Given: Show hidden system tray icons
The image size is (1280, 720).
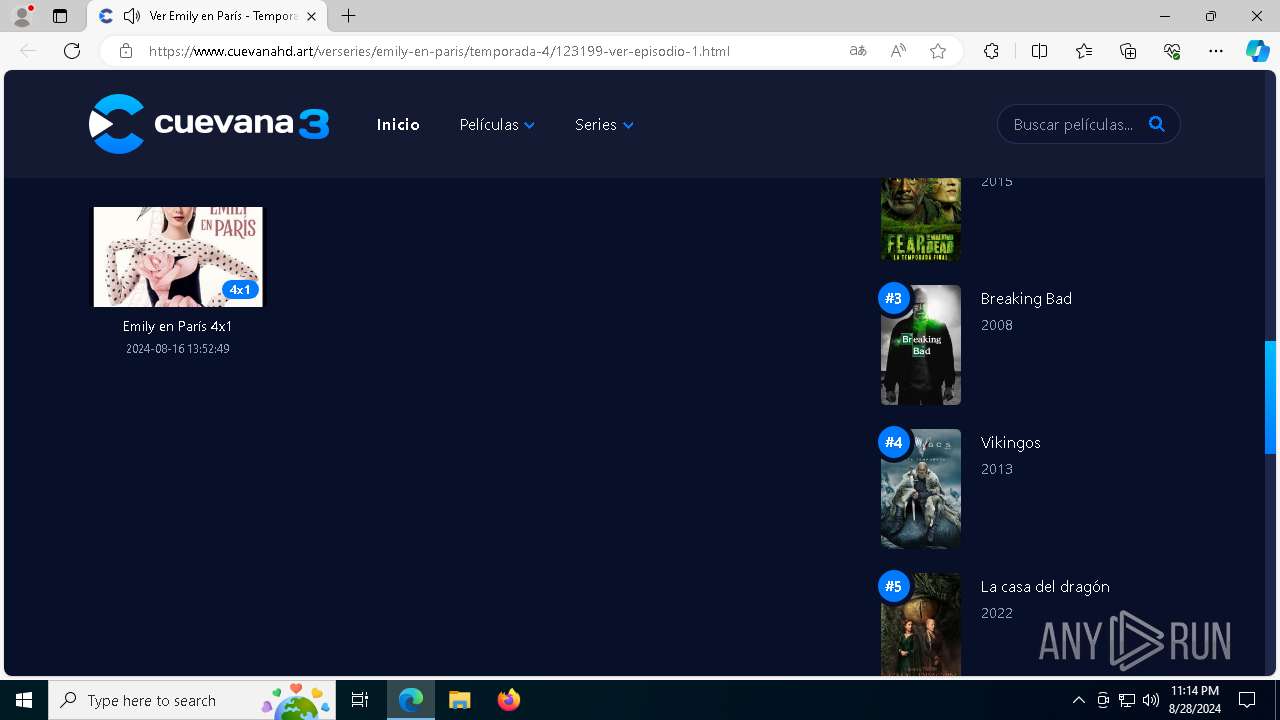Looking at the screenshot, I should [x=1078, y=700].
